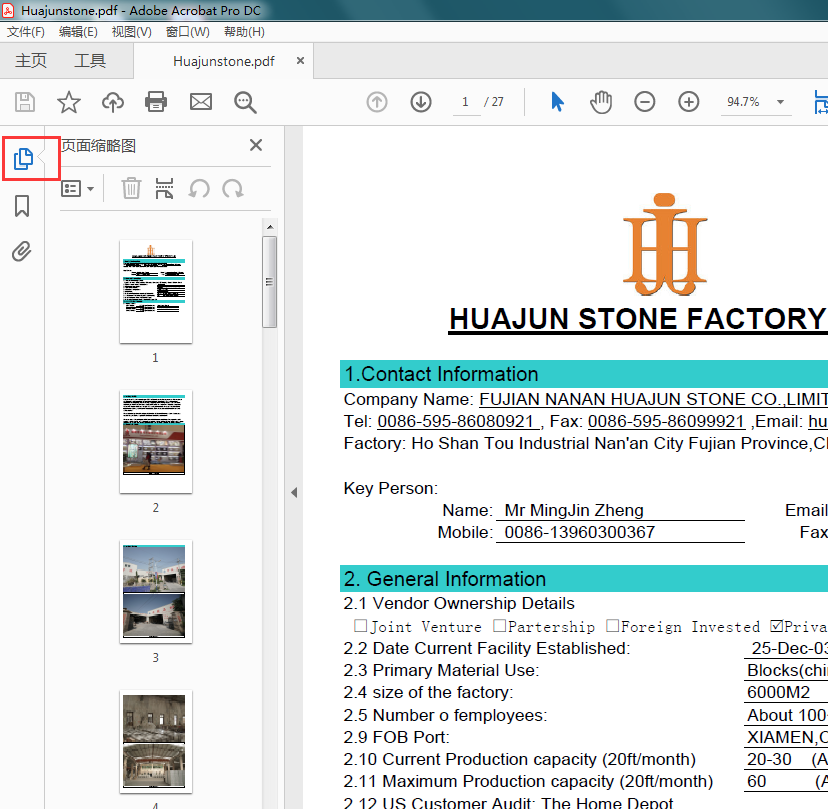This screenshot has width=828, height=809.
Task: Open the page thumbnails panel icon
Action: tap(22, 158)
